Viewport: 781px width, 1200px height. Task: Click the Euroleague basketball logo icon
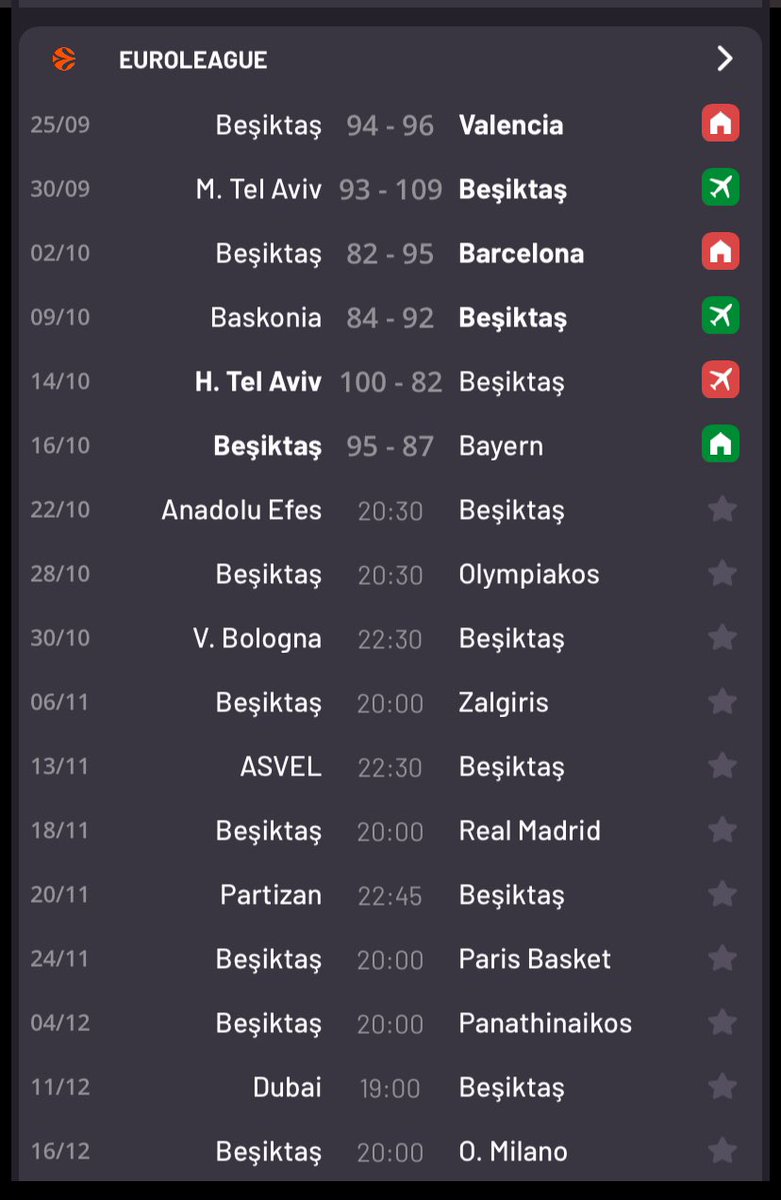[64, 60]
